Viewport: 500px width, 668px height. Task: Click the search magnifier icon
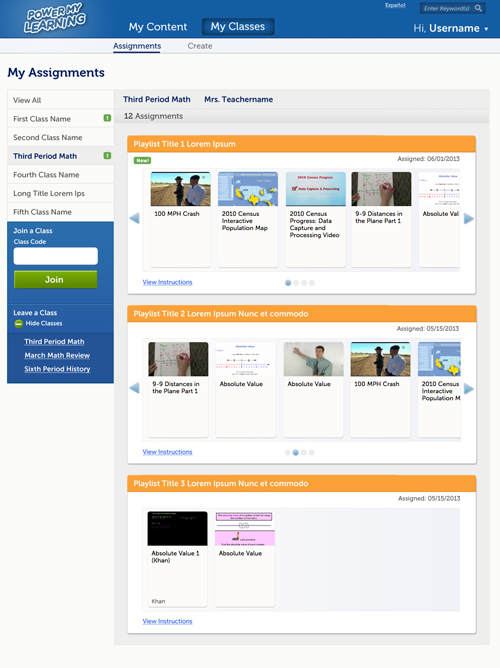[479, 8]
